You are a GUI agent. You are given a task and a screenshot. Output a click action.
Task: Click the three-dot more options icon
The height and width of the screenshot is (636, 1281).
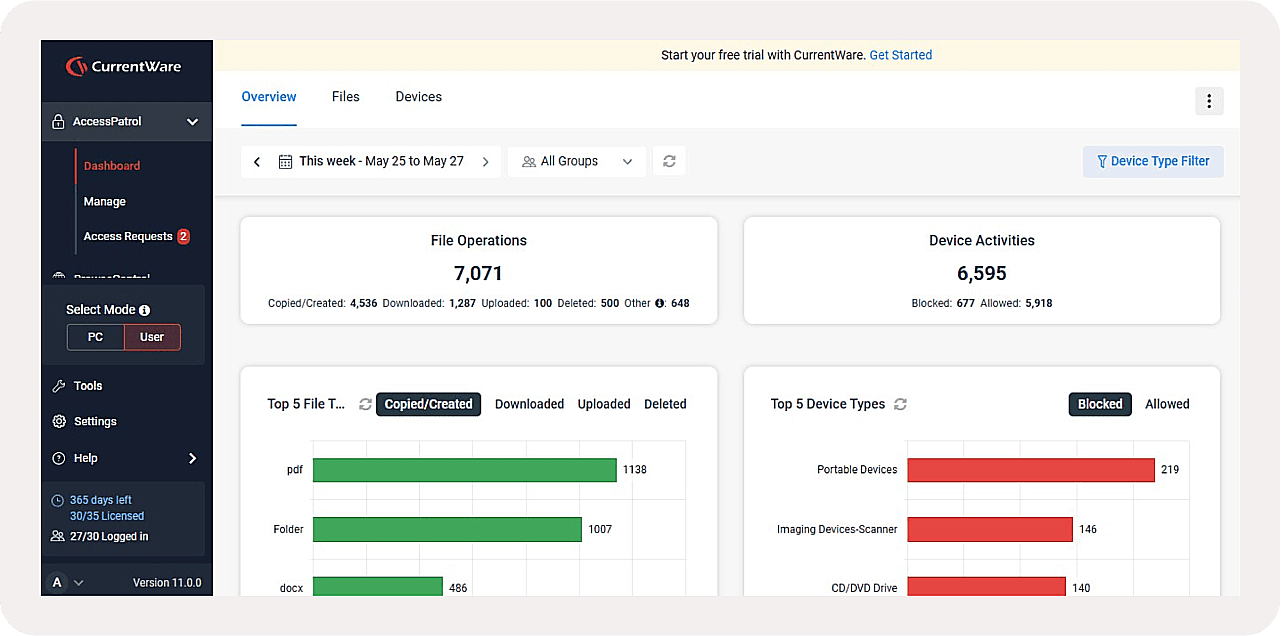pyautogui.click(x=1209, y=101)
